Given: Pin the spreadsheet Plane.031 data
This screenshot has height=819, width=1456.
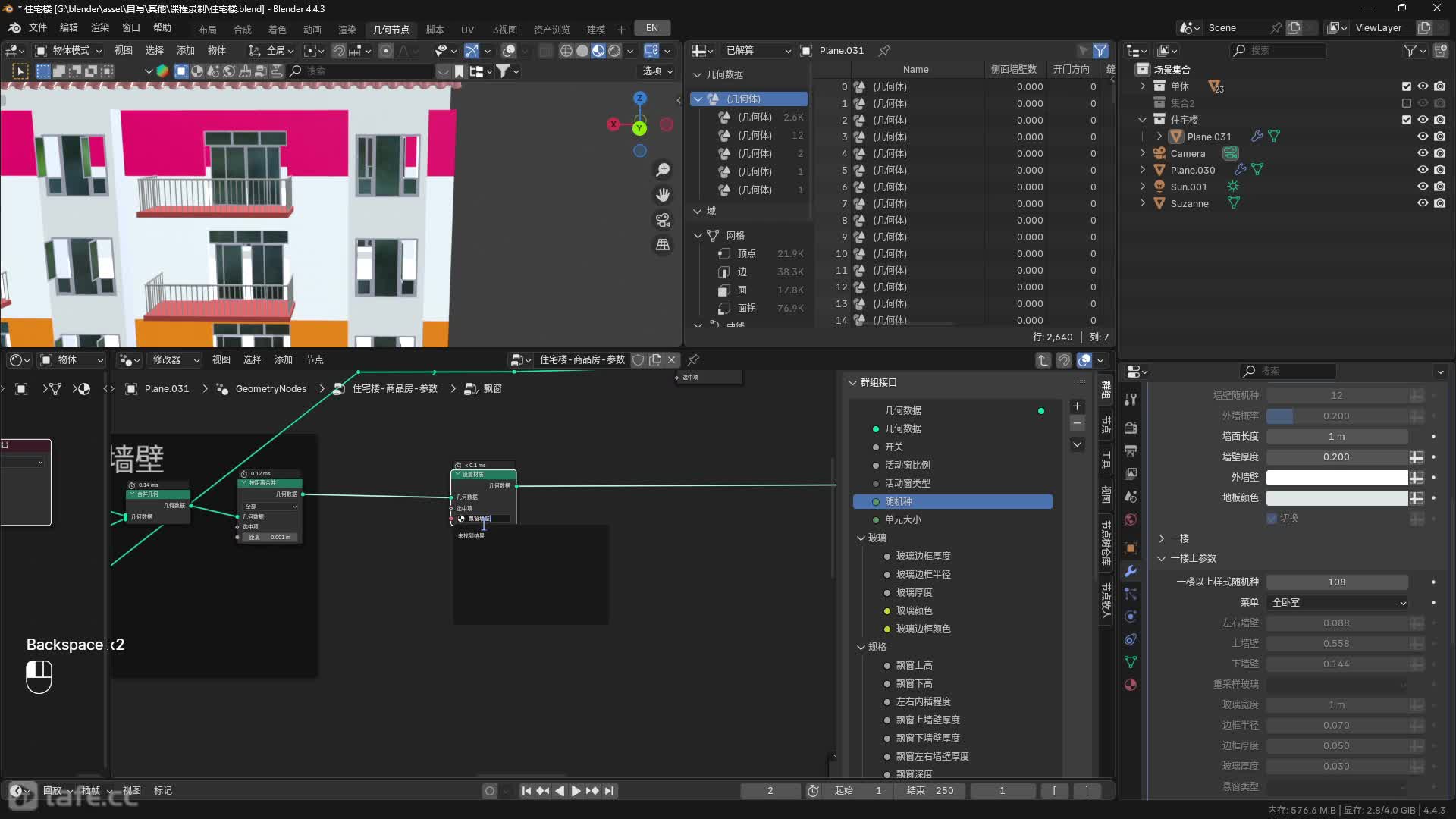Looking at the screenshot, I should [x=884, y=50].
